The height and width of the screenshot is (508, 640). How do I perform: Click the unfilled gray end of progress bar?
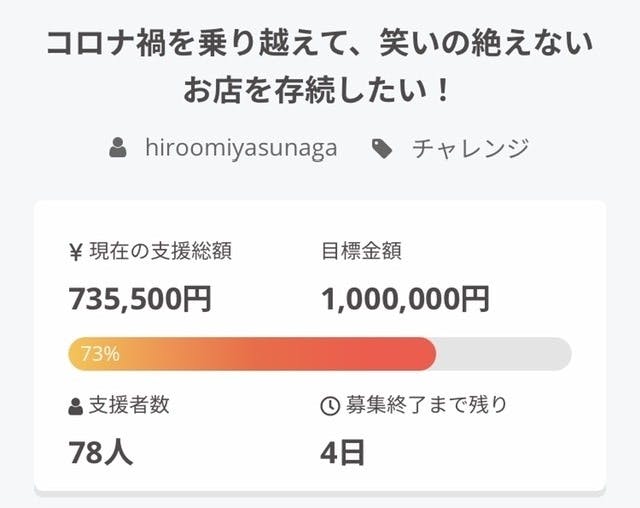coord(505,353)
